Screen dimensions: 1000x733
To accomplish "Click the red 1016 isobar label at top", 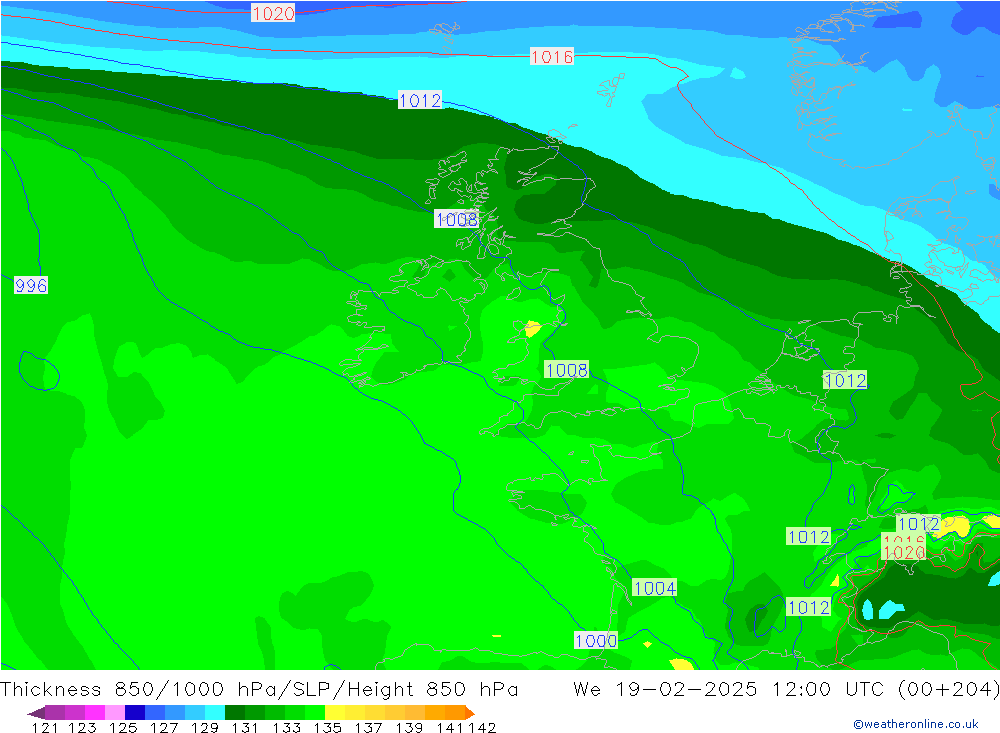I will click(552, 57).
